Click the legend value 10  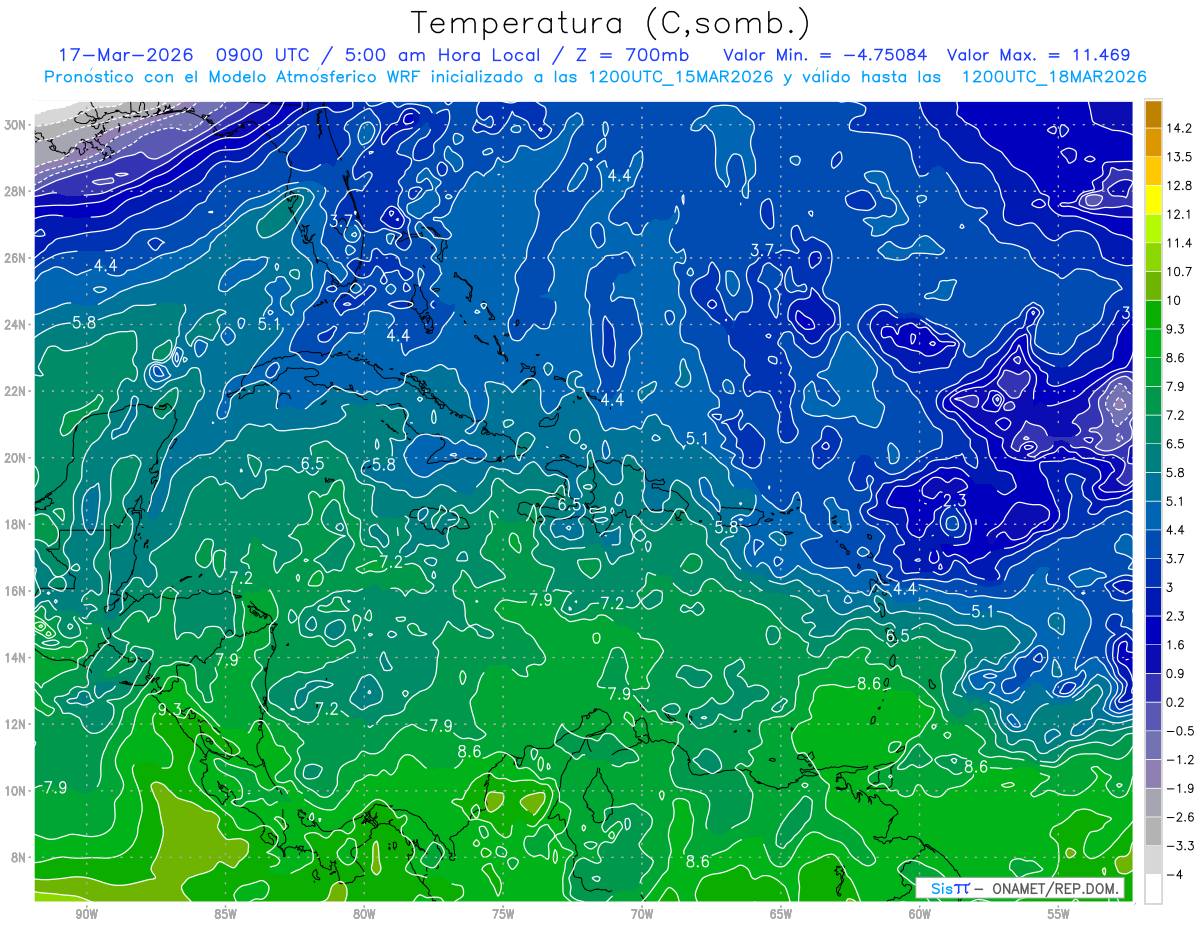[x=1174, y=301]
